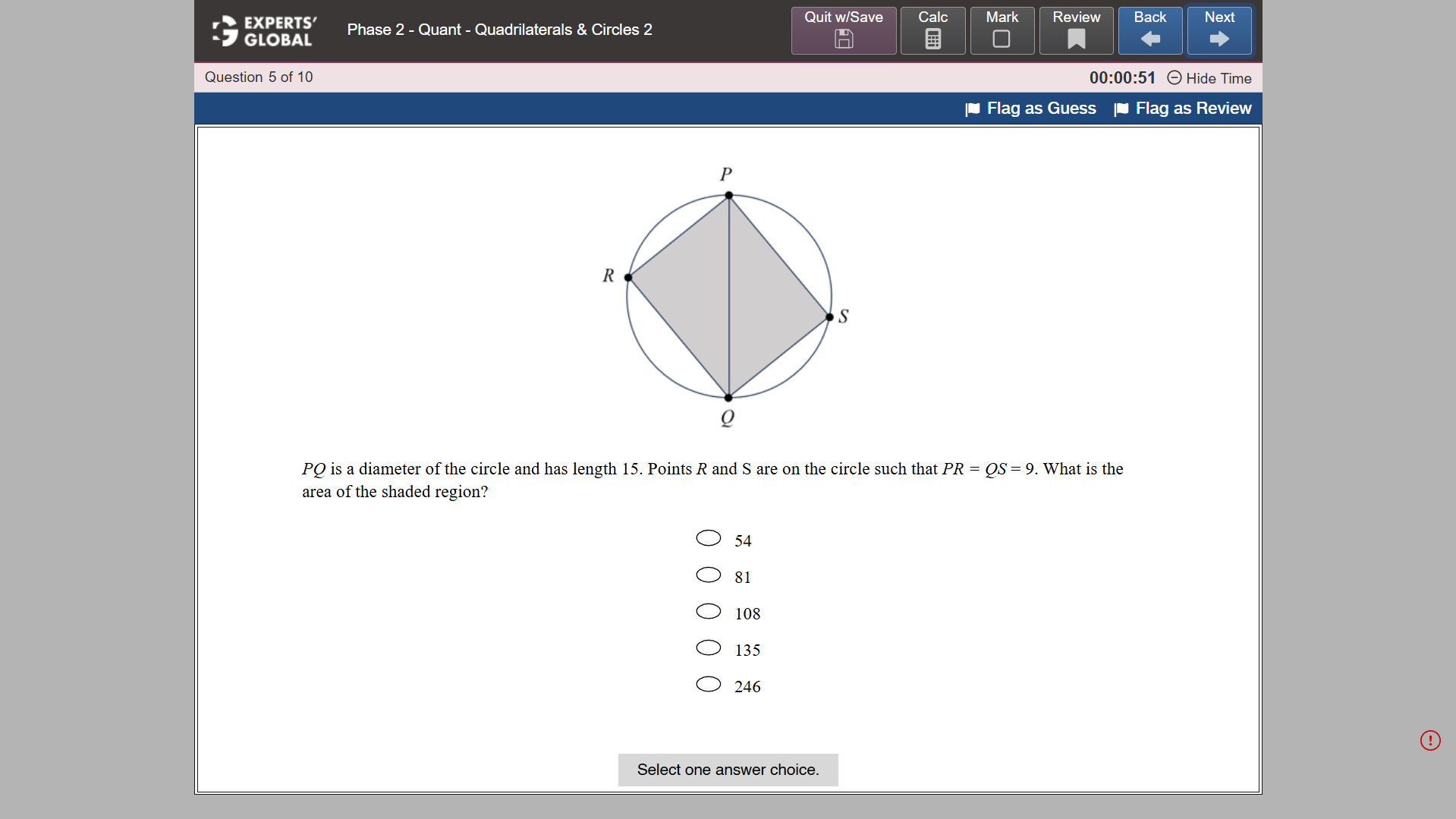Viewport: 1456px width, 819px height.
Task: Click the timer showing 00:00:51
Action: tap(1121, 77)
